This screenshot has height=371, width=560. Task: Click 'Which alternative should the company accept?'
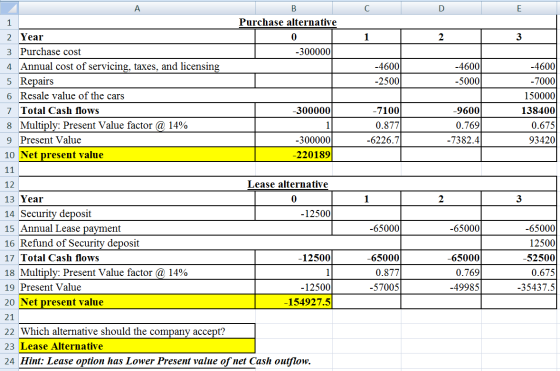tap(137, 331)
